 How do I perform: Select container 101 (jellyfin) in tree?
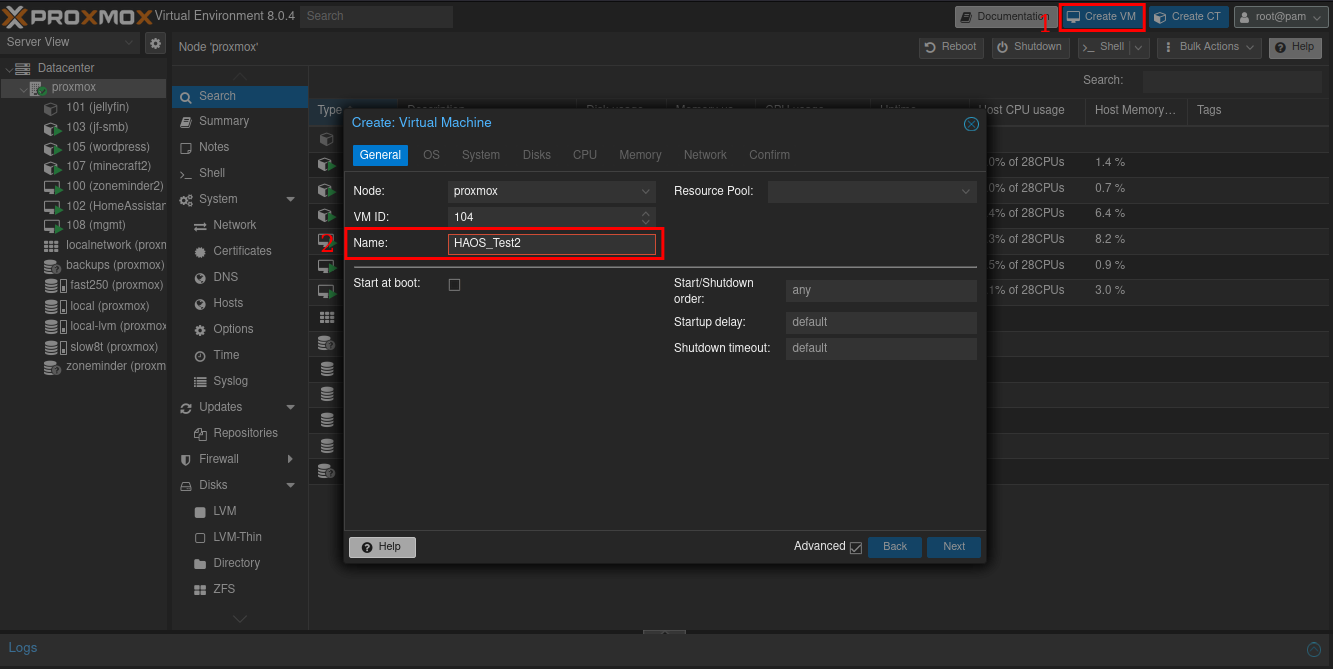click(97, 107)
